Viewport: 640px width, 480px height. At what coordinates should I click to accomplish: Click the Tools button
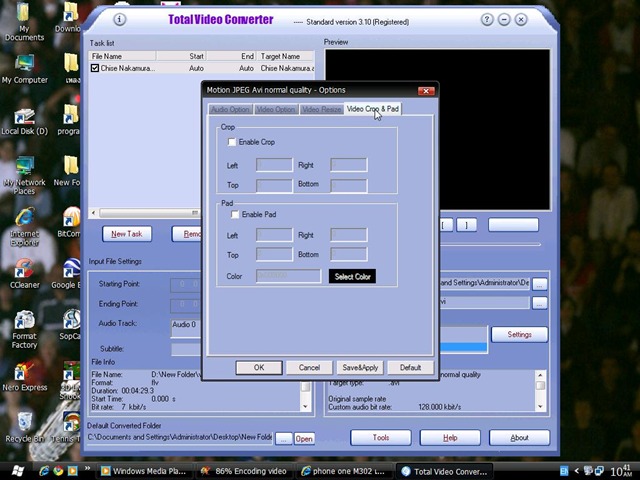coord(380,438)
